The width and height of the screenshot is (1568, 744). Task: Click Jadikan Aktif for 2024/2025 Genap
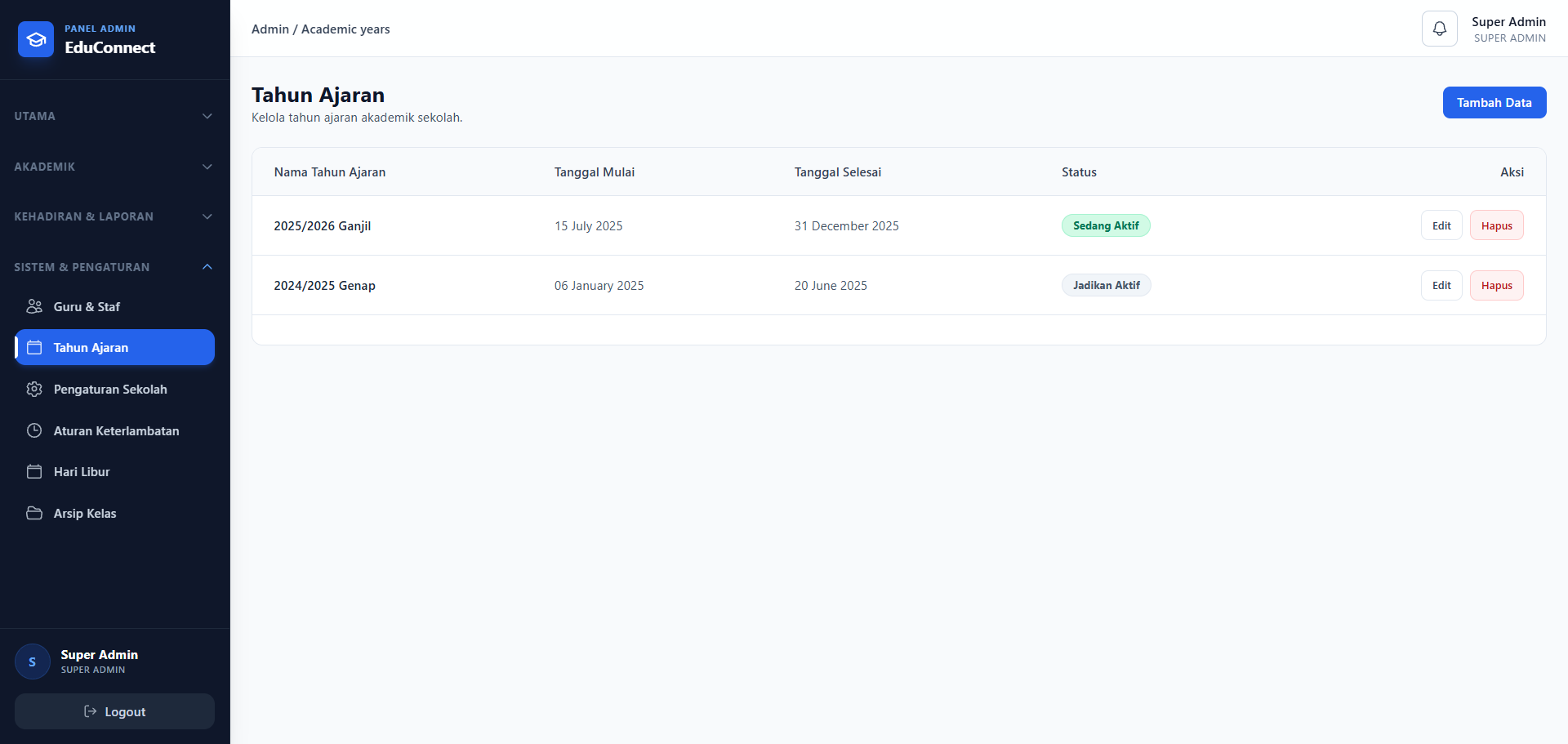click(1106, 285)
